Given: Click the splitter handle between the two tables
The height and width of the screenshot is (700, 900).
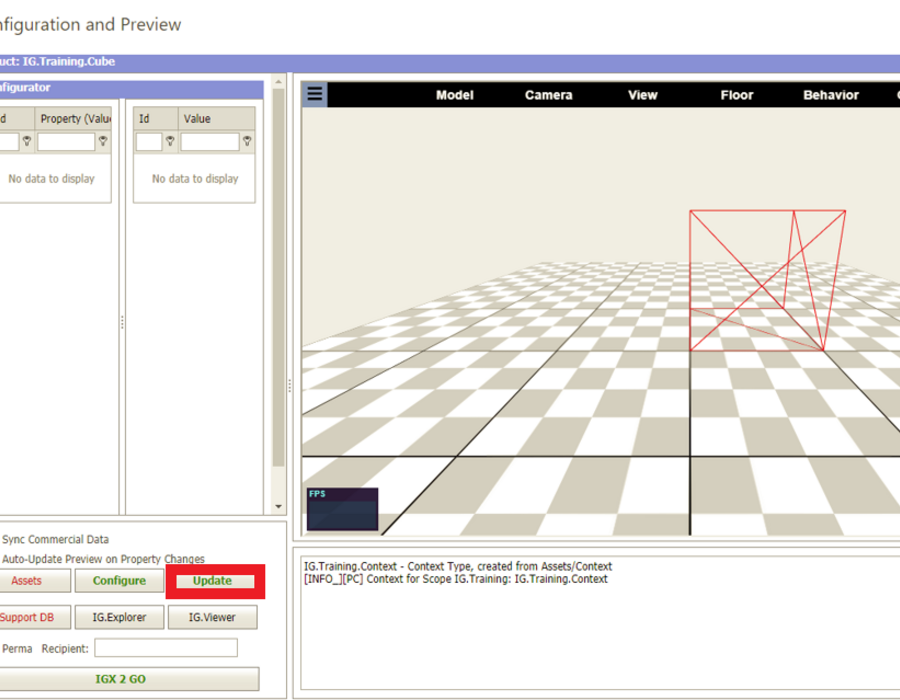Looking at the screenshot, I should [x=122, y=322].
